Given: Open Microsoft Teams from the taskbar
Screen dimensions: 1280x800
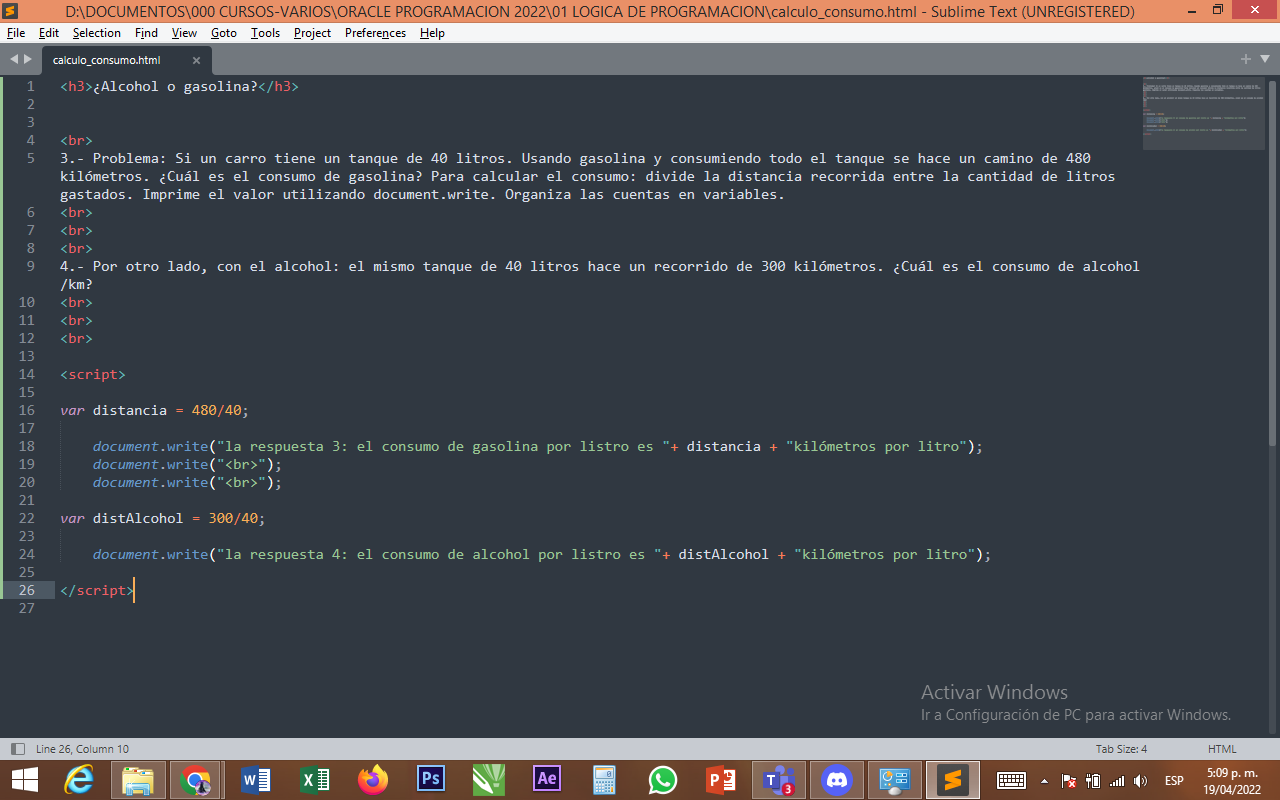Looking at the screenshot, I should click(778, 779).
